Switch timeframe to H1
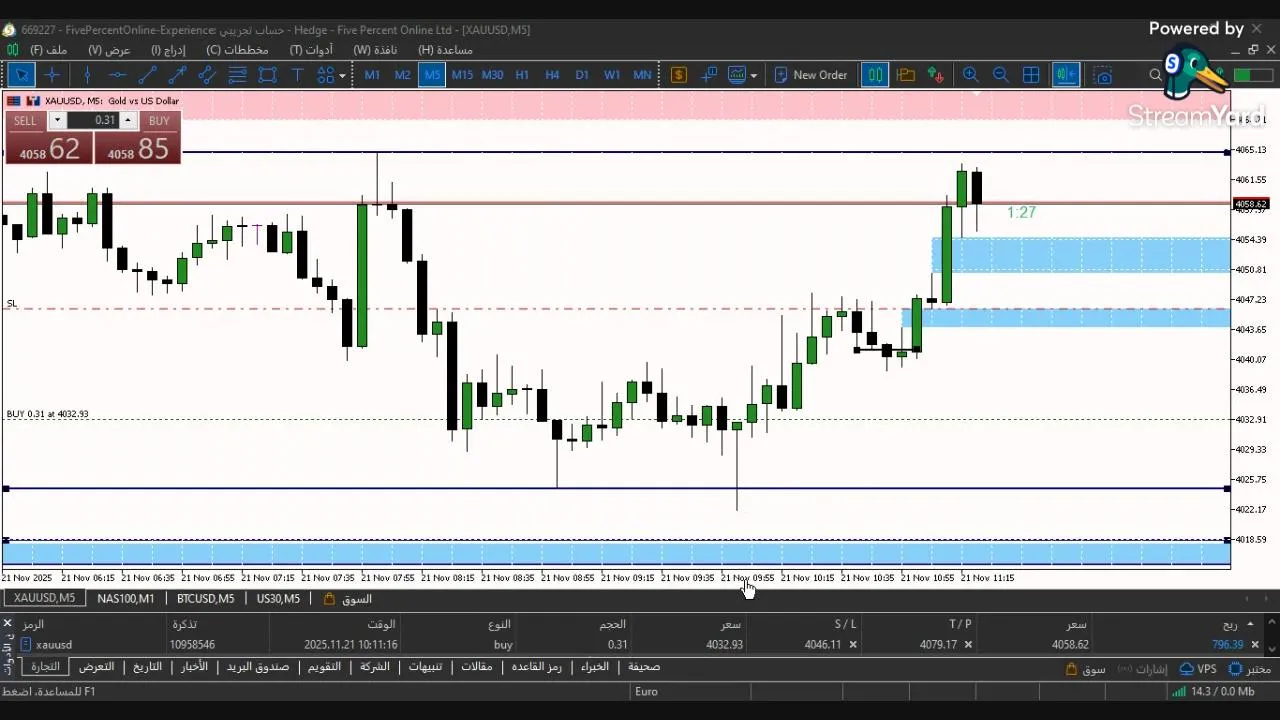The image size is (1280, 720). click(522, 75)
